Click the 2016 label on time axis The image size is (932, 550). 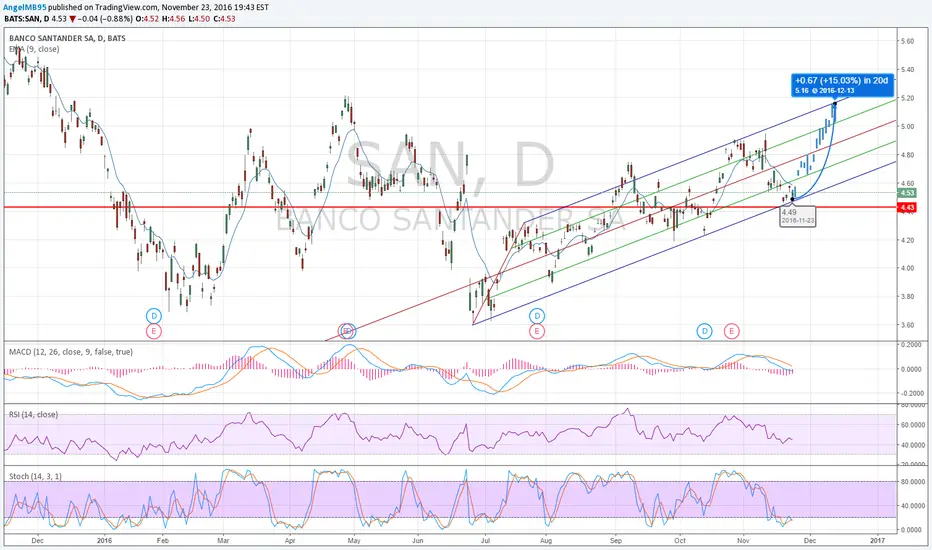104,540
